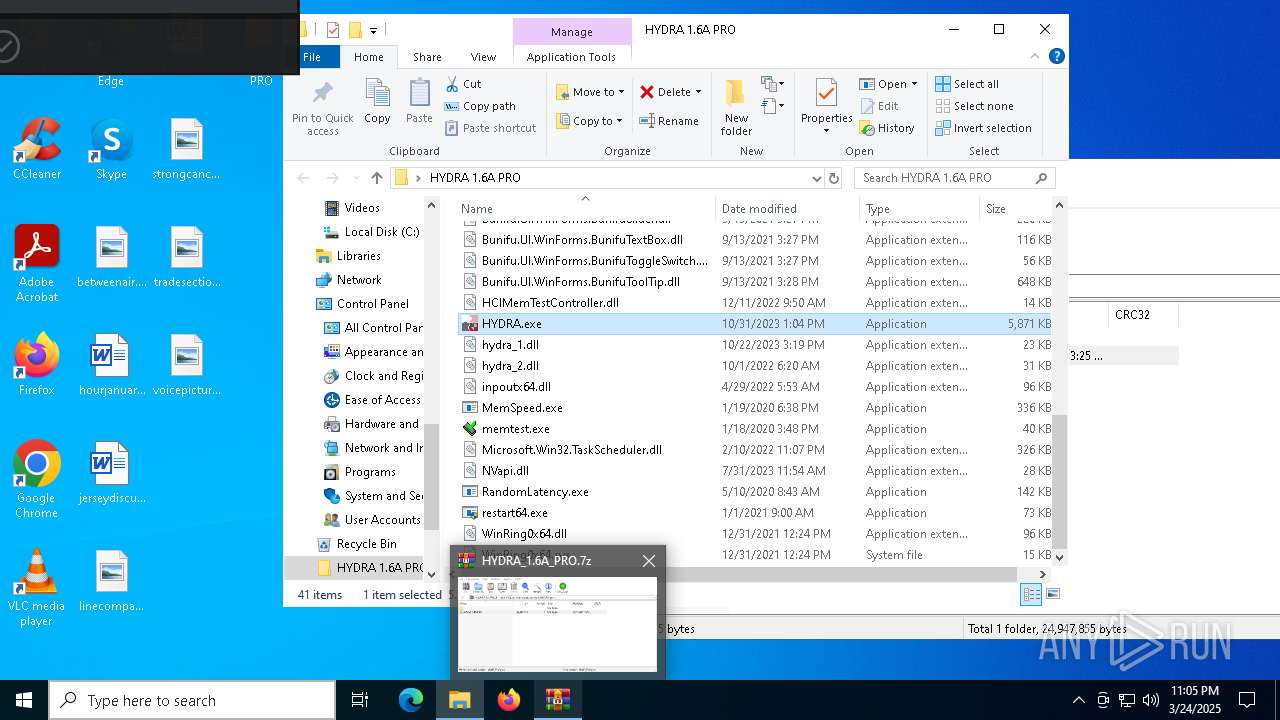Open Delete dropdown arrow
The height and width of the screenshot is (720, 1280).
point(698,92)
